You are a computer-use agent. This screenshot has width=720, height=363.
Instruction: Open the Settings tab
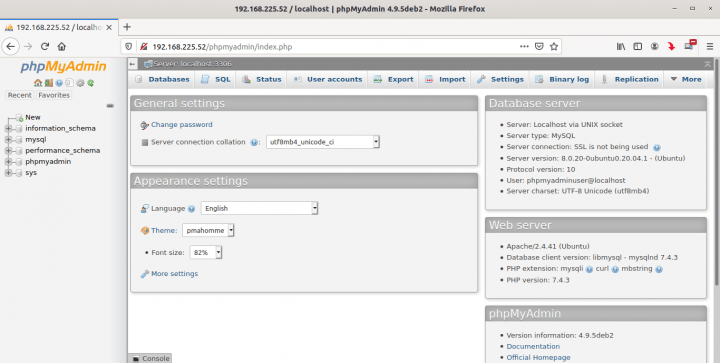(x=500, y=79)
